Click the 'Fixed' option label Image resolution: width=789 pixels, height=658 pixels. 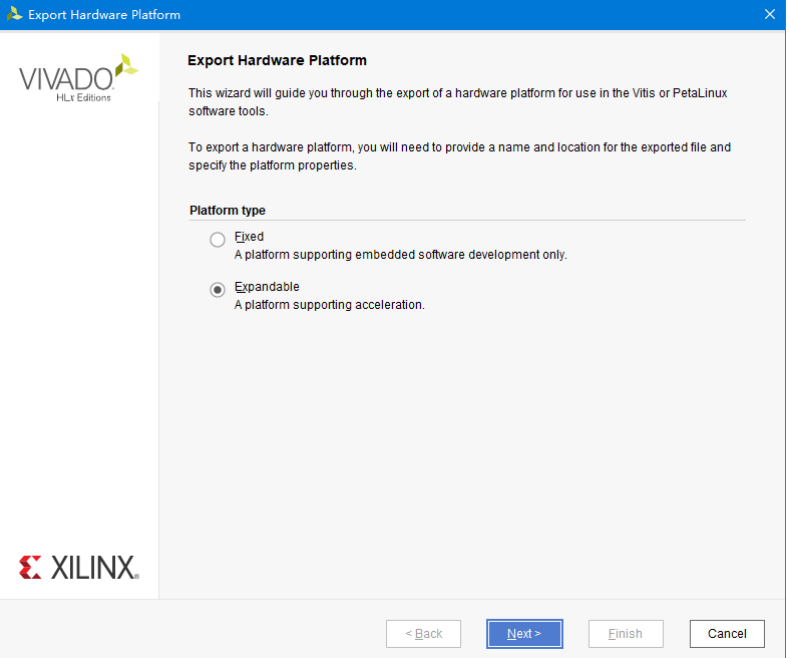pos(249,236)
